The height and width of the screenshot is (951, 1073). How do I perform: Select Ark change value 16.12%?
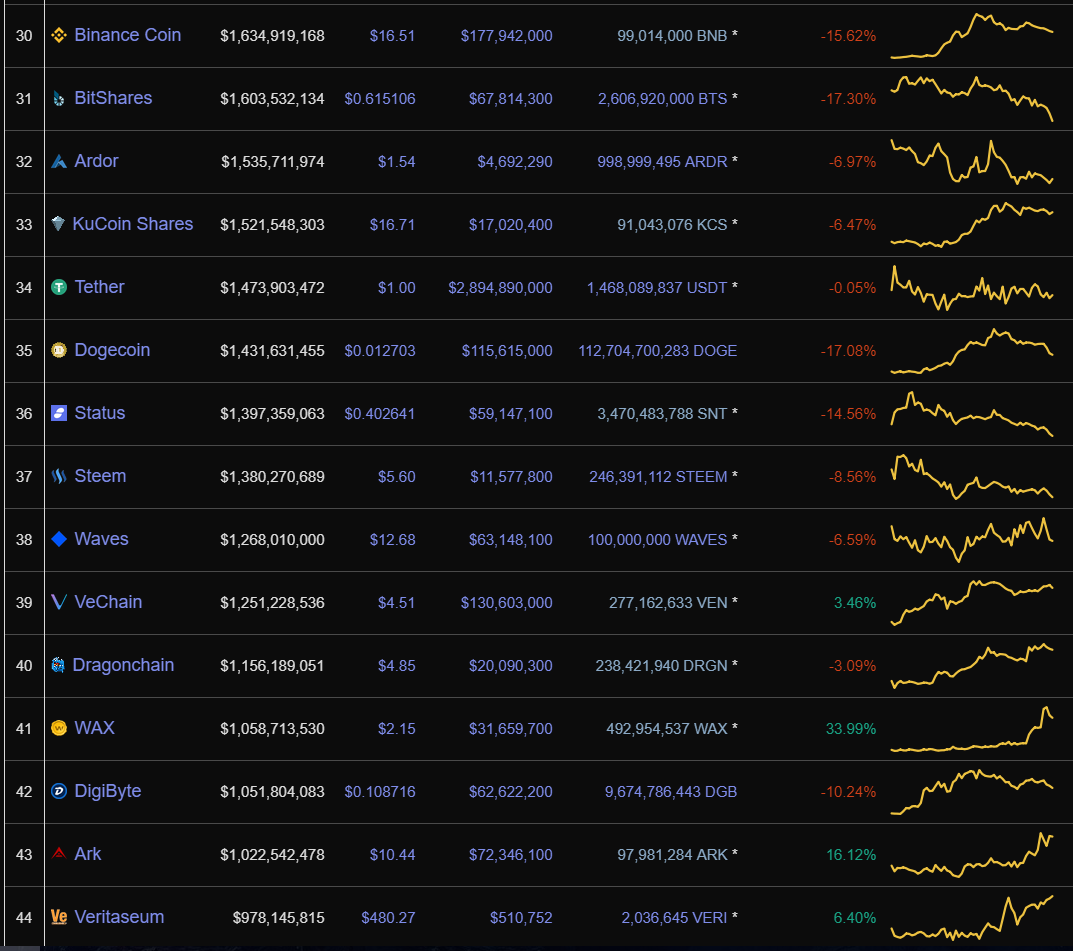tap(851, 855)
